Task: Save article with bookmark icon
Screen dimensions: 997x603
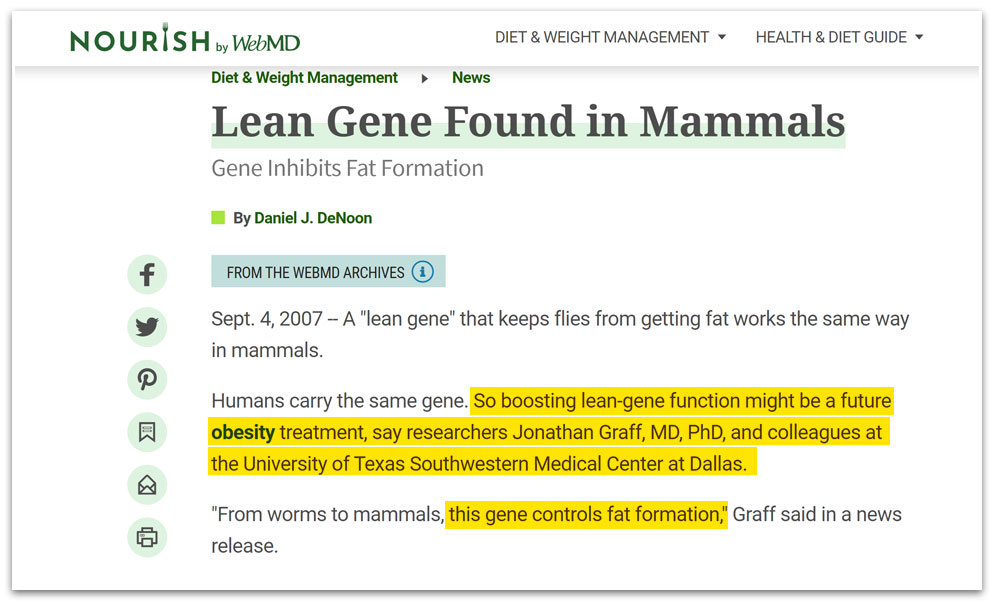Action: (147, 432)
